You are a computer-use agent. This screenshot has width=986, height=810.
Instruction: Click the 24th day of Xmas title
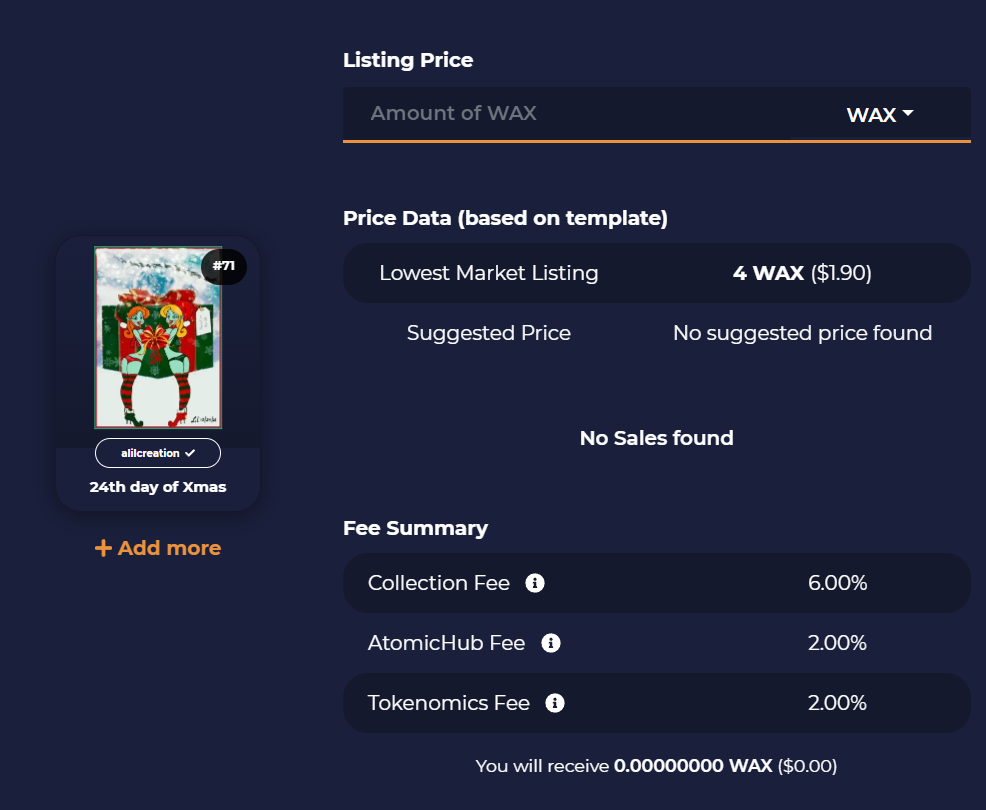click(x=158, y=487)
